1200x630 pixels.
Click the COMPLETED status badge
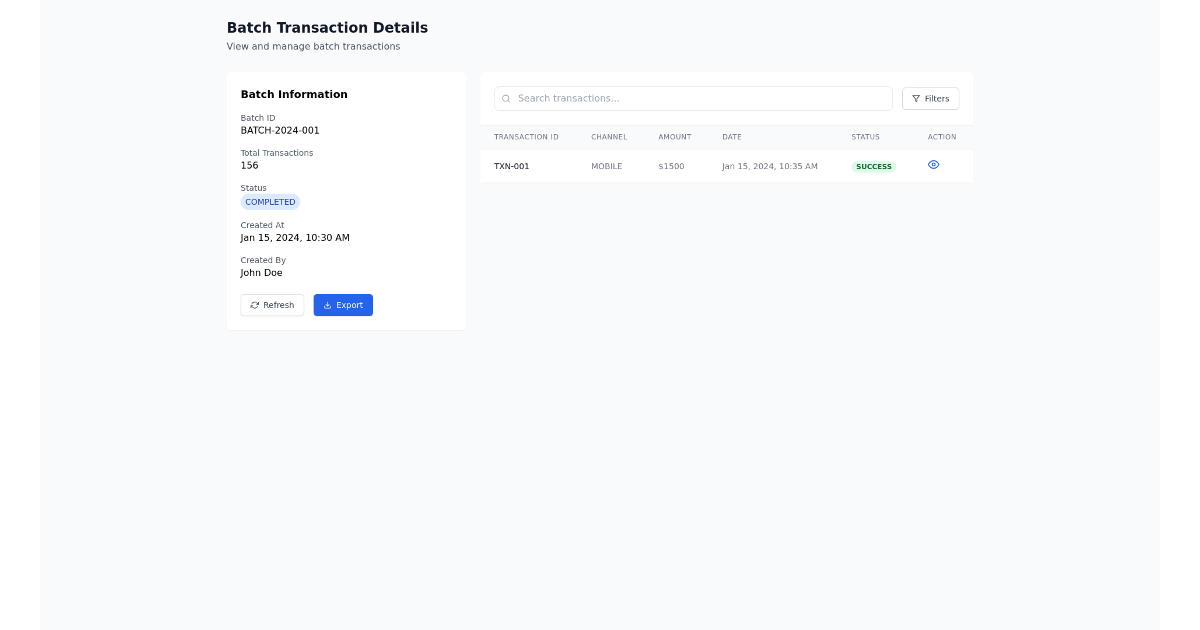coord(270,201)
